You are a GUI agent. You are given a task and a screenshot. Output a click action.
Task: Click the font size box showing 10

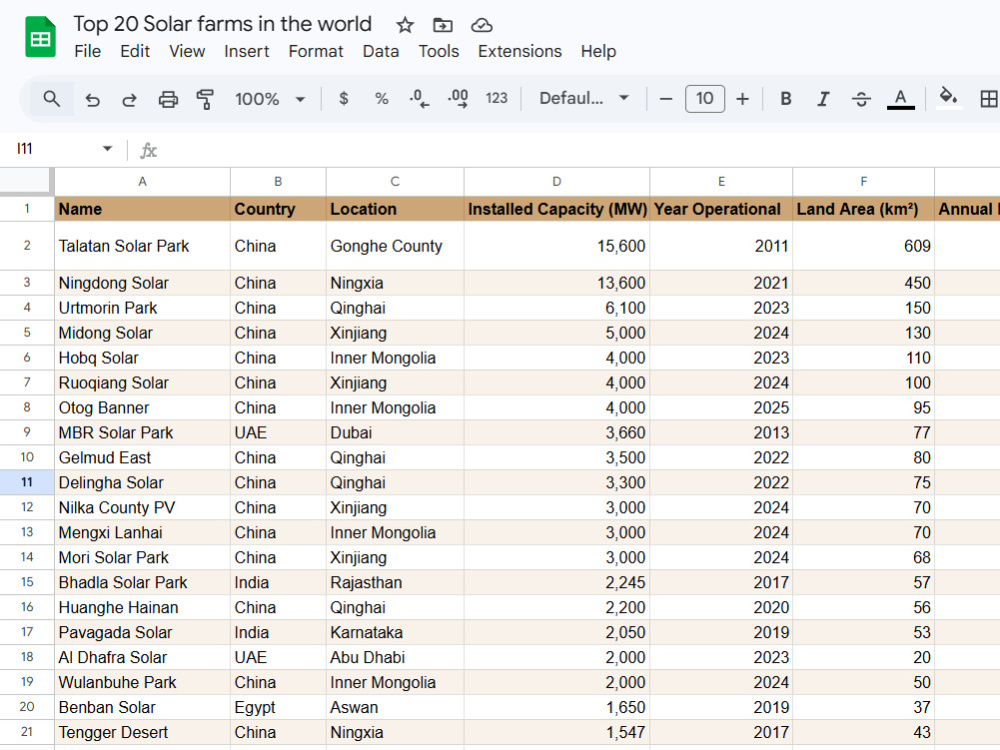(705, 99)
